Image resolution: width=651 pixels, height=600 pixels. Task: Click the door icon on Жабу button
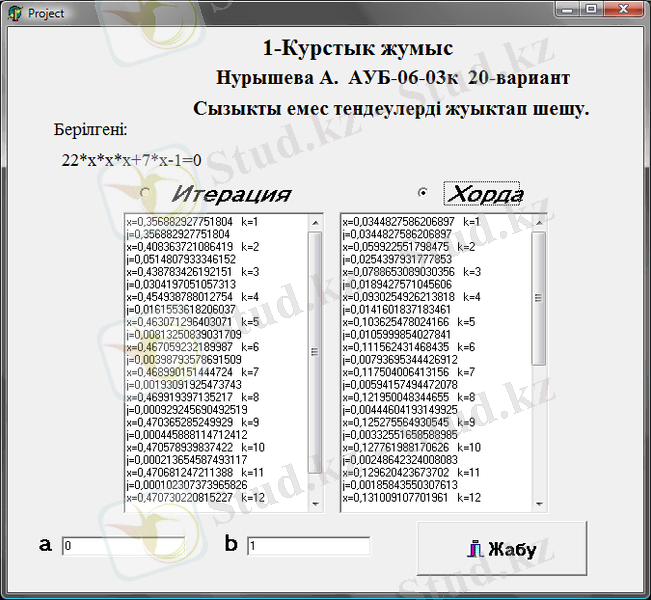coord(476,548)
